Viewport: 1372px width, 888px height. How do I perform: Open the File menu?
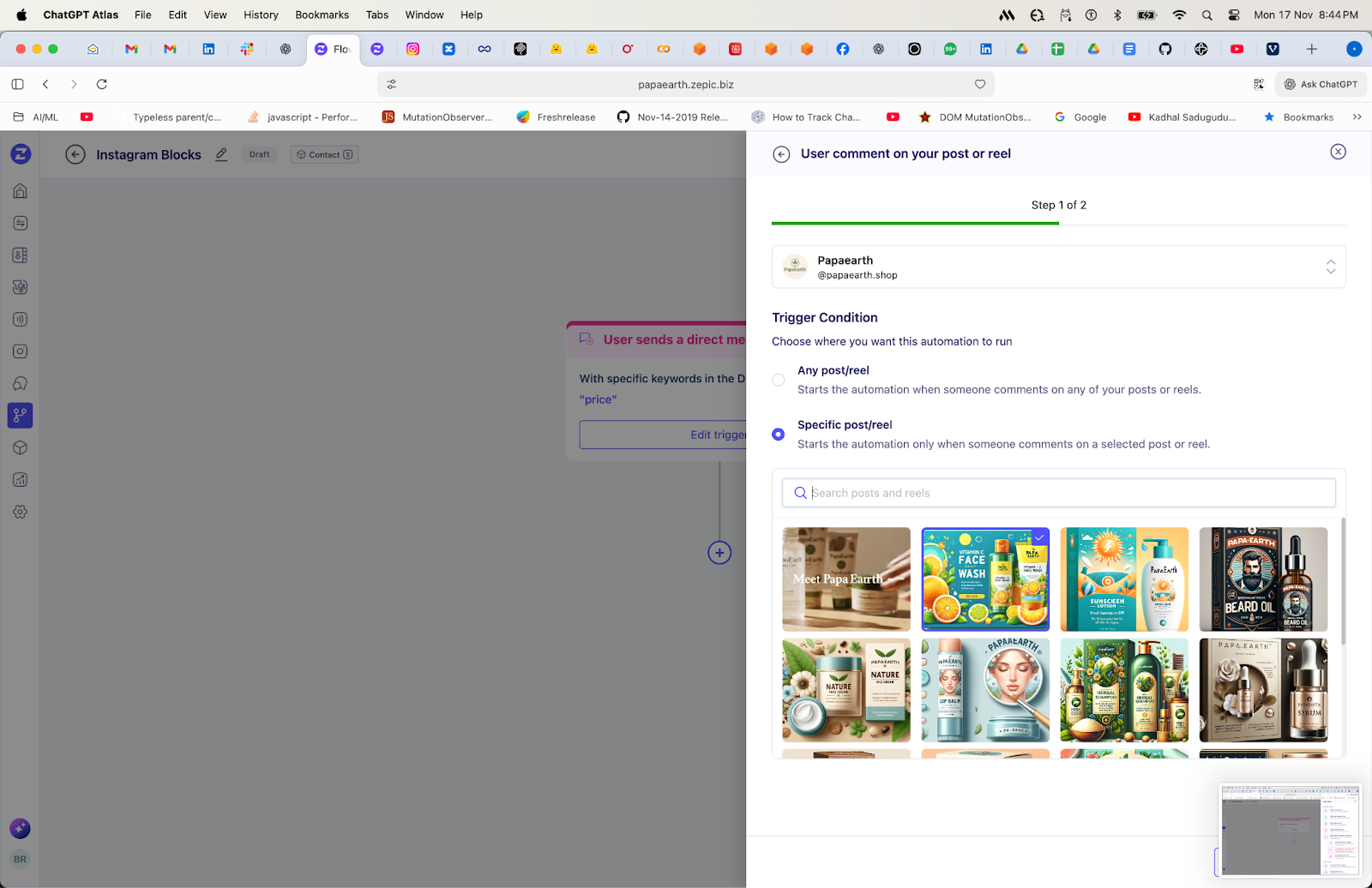coord(143,15)
